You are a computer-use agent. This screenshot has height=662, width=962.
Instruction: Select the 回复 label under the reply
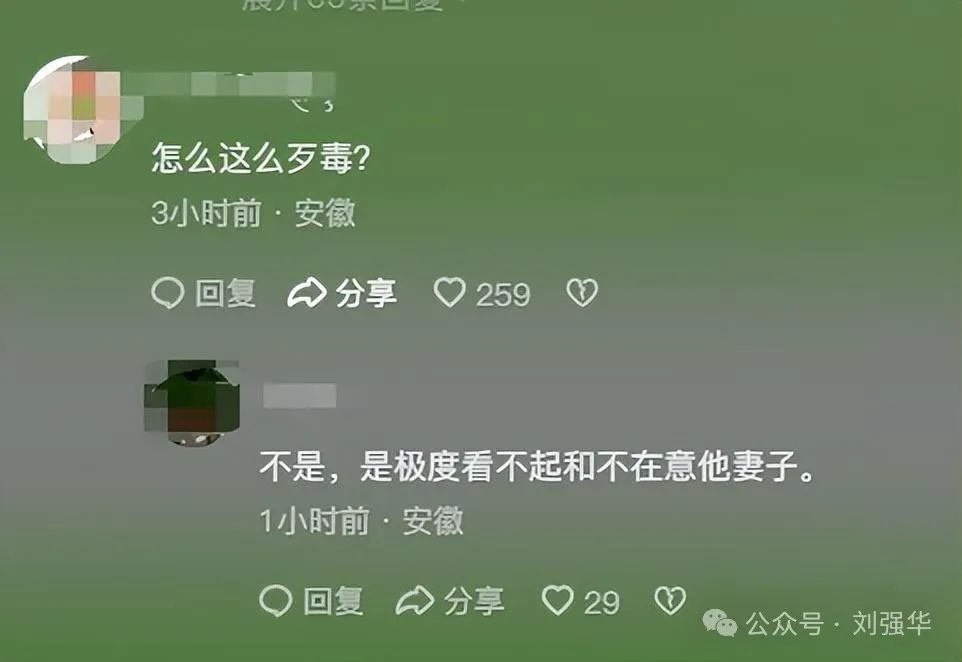[333, 601]
